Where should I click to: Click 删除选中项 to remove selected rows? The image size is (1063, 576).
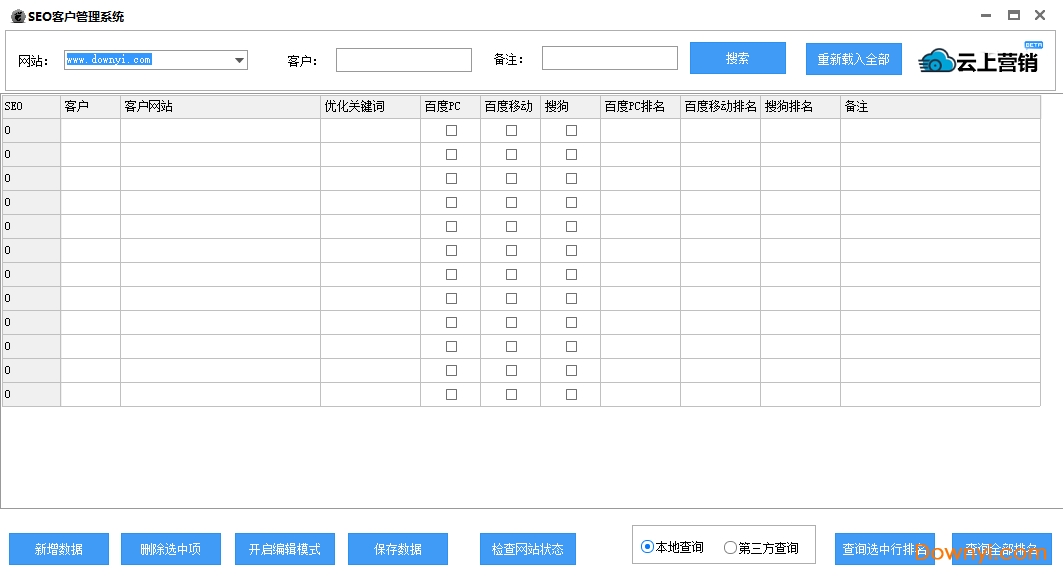[x=170, y=548]
